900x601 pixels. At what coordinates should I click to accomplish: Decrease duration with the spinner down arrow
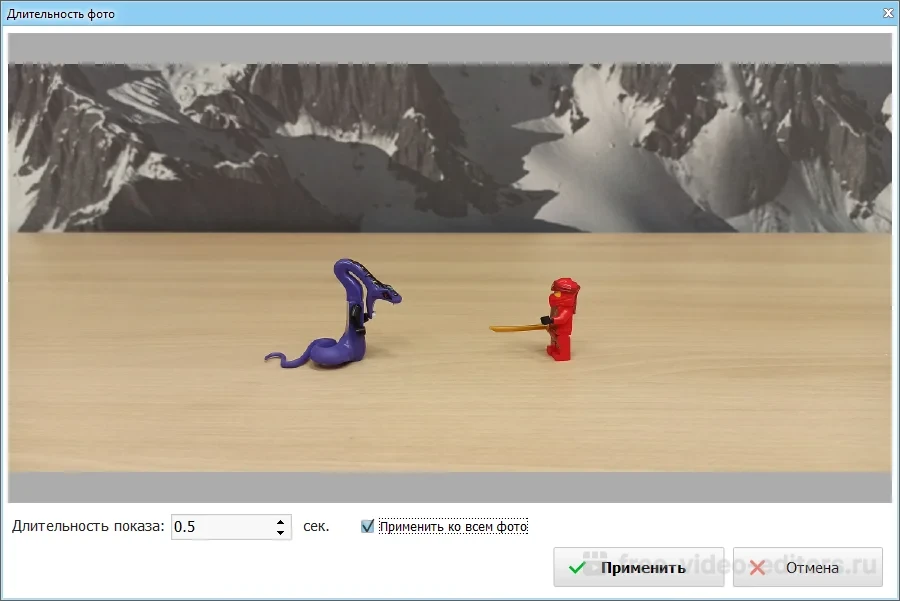coord(280,532)
